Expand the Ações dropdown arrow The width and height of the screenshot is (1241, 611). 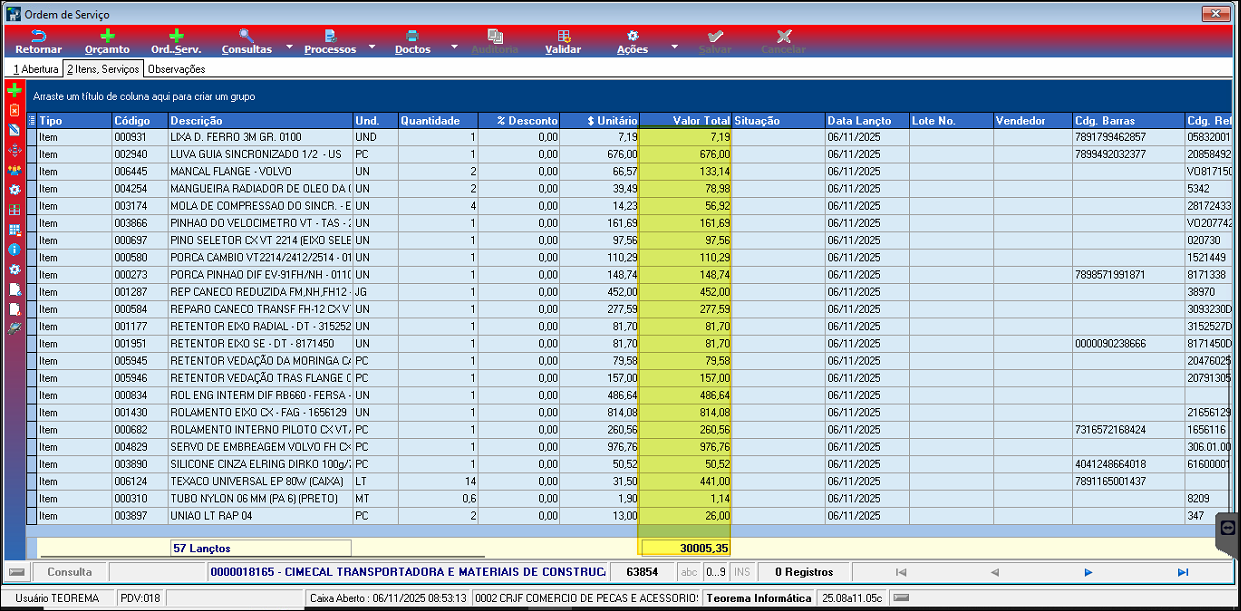674,46
